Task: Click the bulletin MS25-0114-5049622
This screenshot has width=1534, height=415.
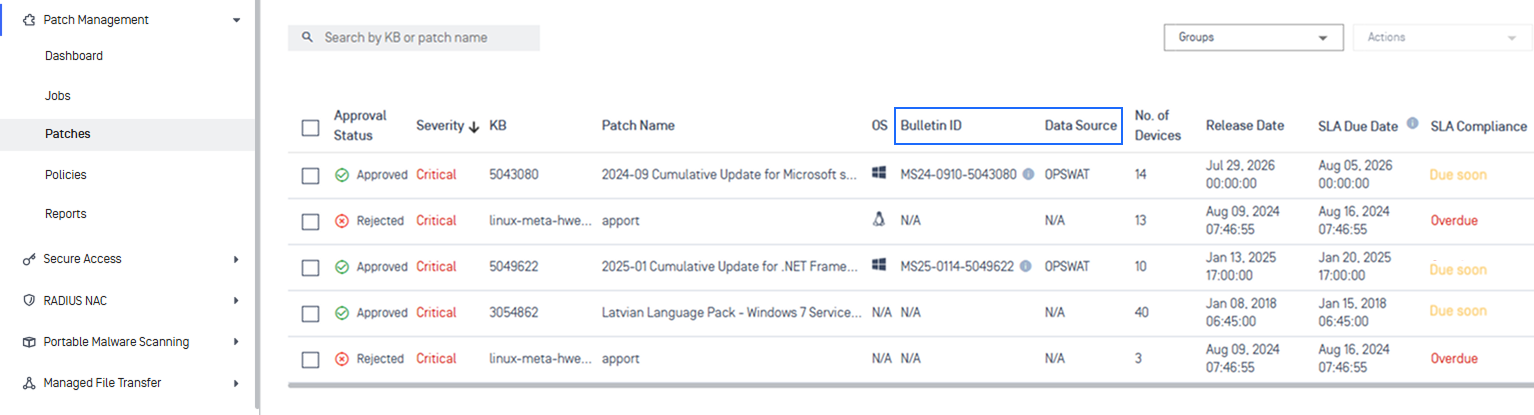Action: (957, 266)
